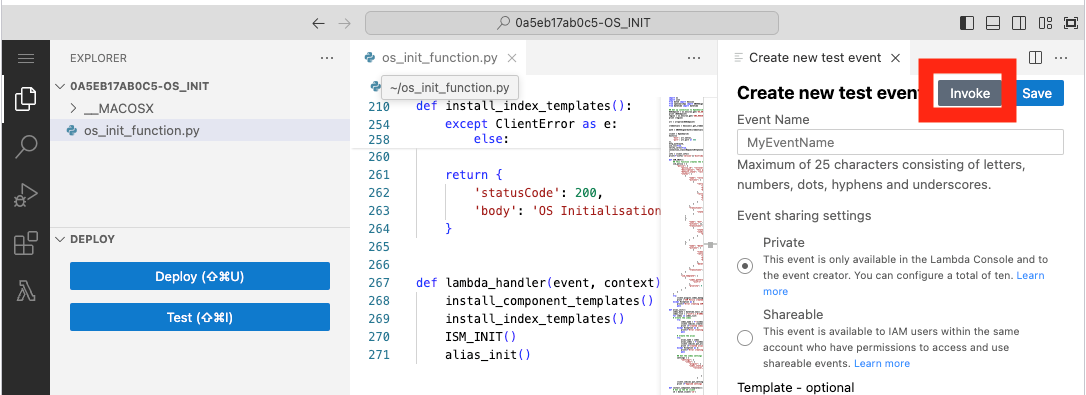Viewport: 1086px width, 395px height.
Task: Click the ISM_INIT() call line
Action: [481, 337]
